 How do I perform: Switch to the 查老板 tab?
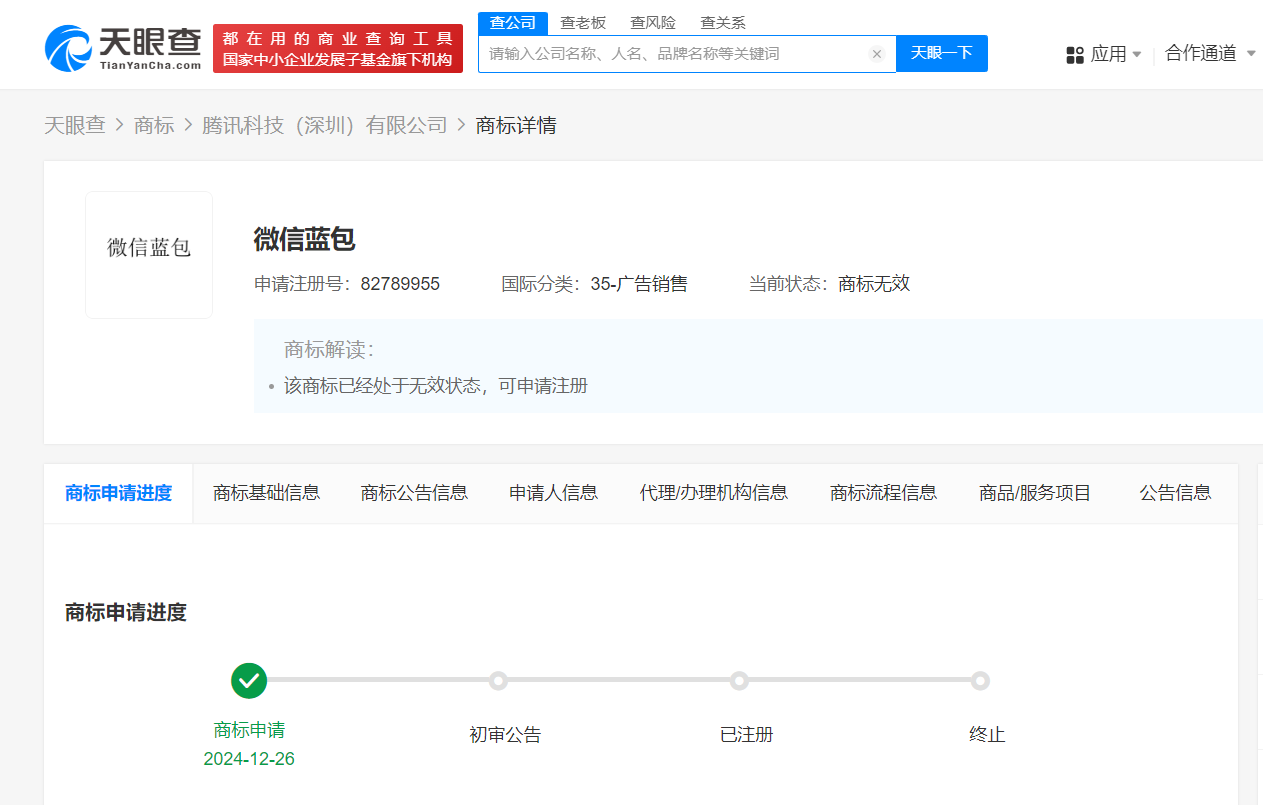point(583,22)
